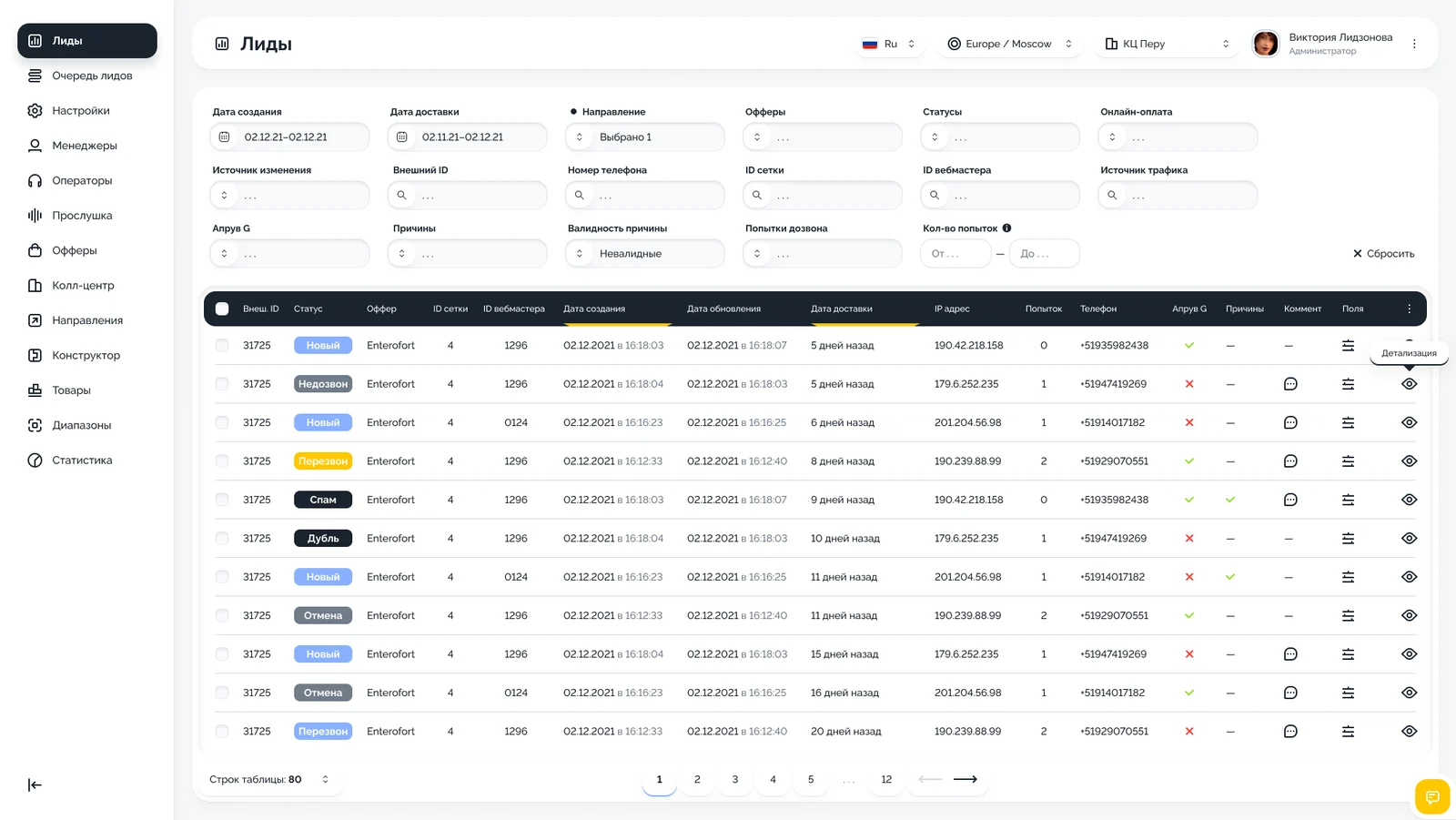Open fields icon in the Спам row

click(1348, 500)
